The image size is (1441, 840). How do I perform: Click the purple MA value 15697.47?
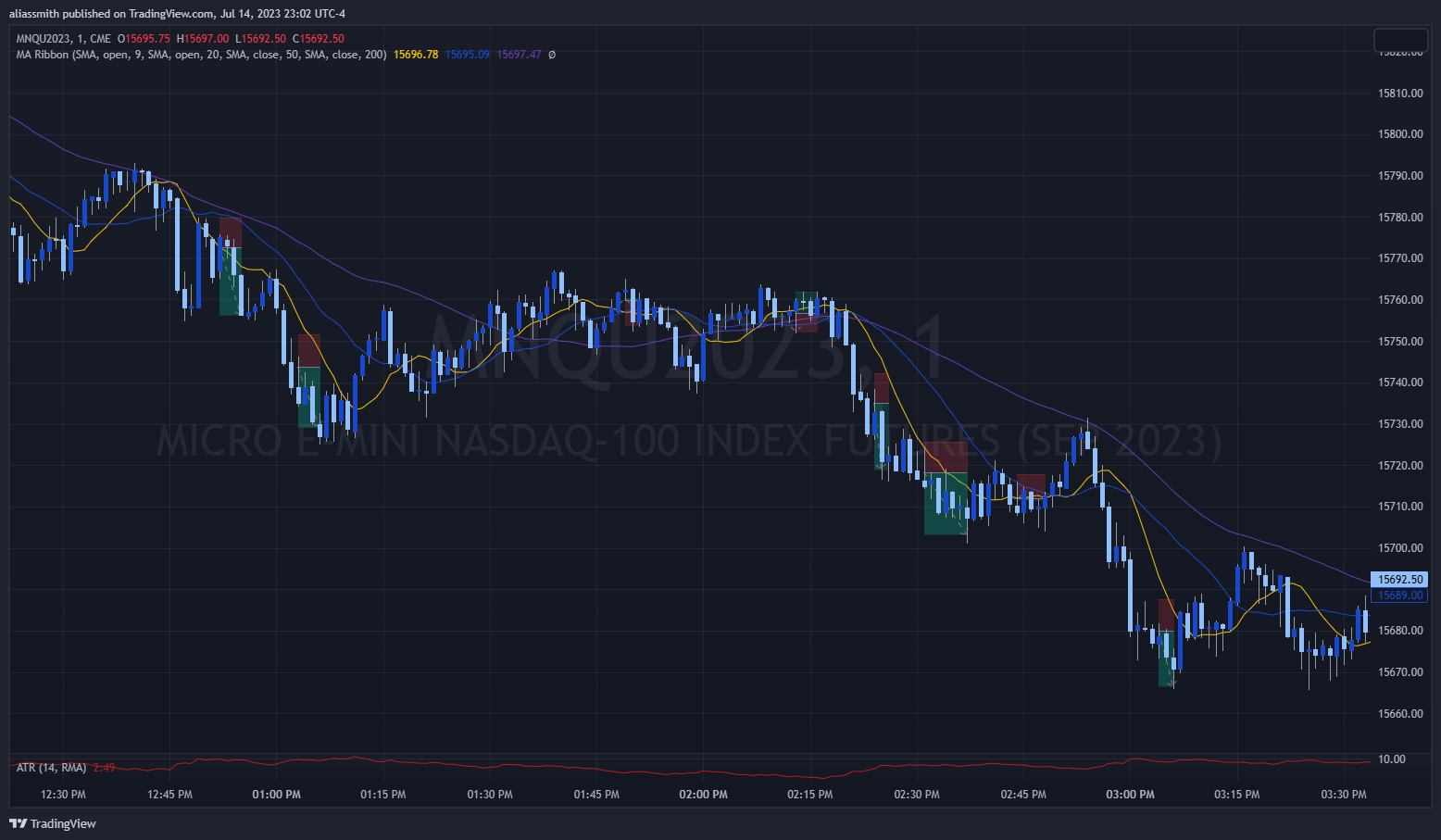tap(519, 55)
